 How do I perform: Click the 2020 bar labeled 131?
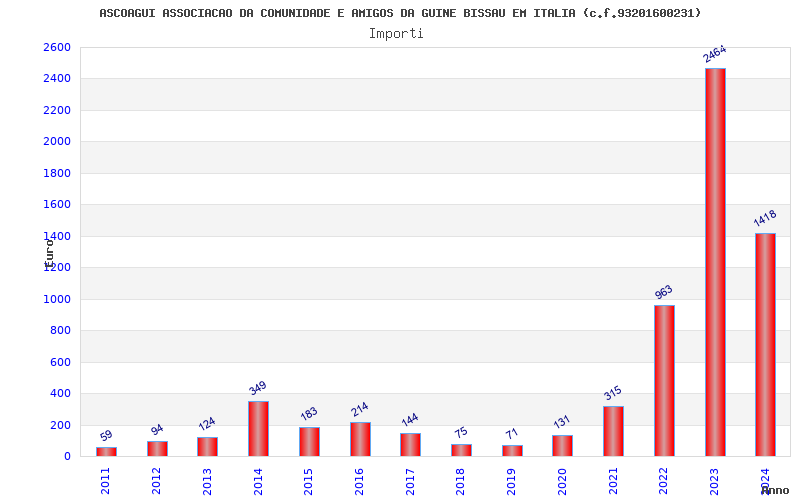[x=562, y=446]
